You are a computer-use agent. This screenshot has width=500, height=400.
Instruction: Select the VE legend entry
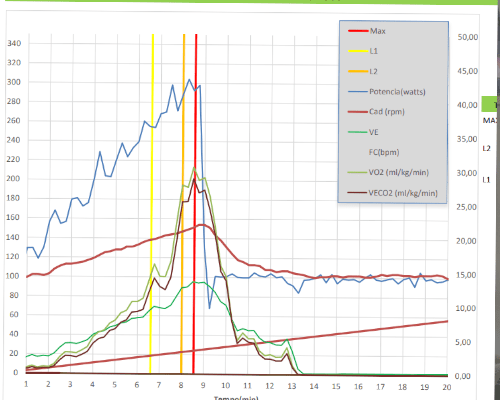pos(363,132)
